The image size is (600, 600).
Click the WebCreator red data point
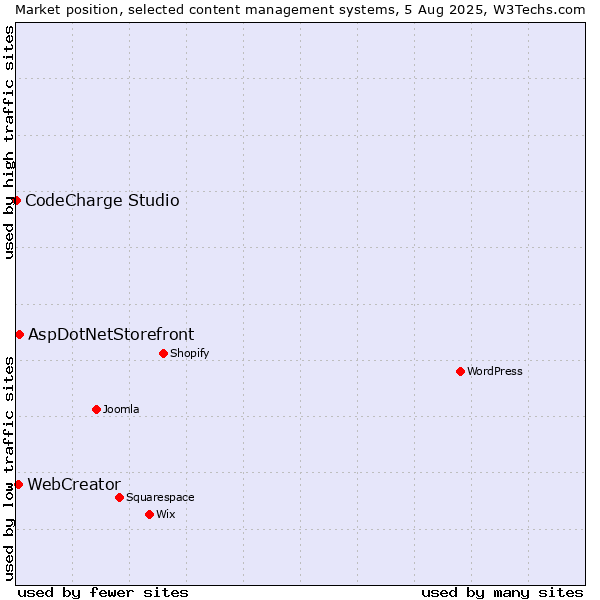(x=18, y=485)
